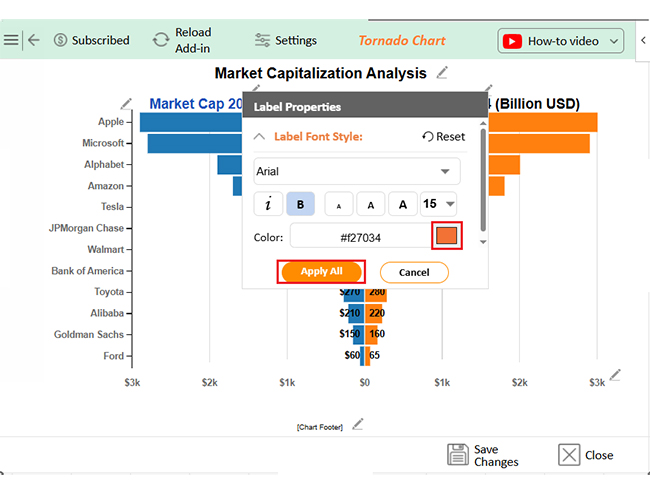Screen dimensions: 650x494
Task: Click the JPMorgan Chase axis label
Action: click(86, 228)
